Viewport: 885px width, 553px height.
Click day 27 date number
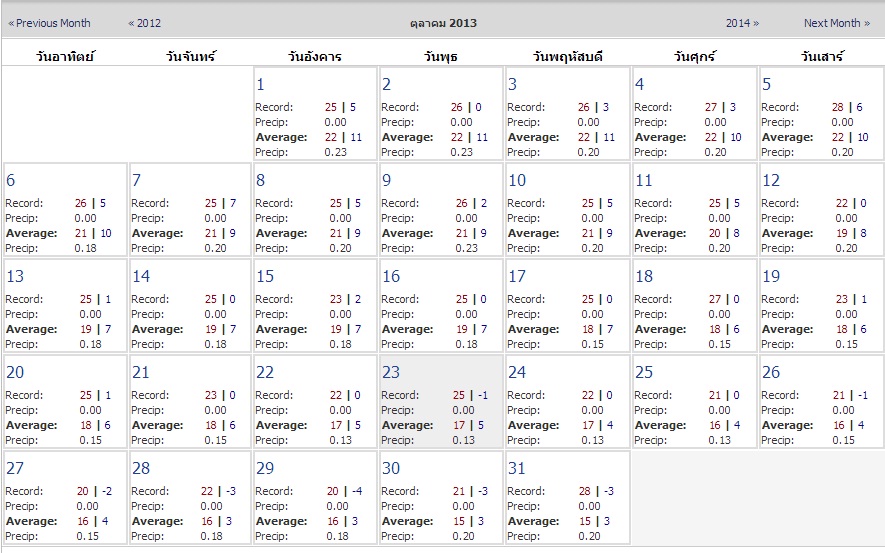(15, 468)
